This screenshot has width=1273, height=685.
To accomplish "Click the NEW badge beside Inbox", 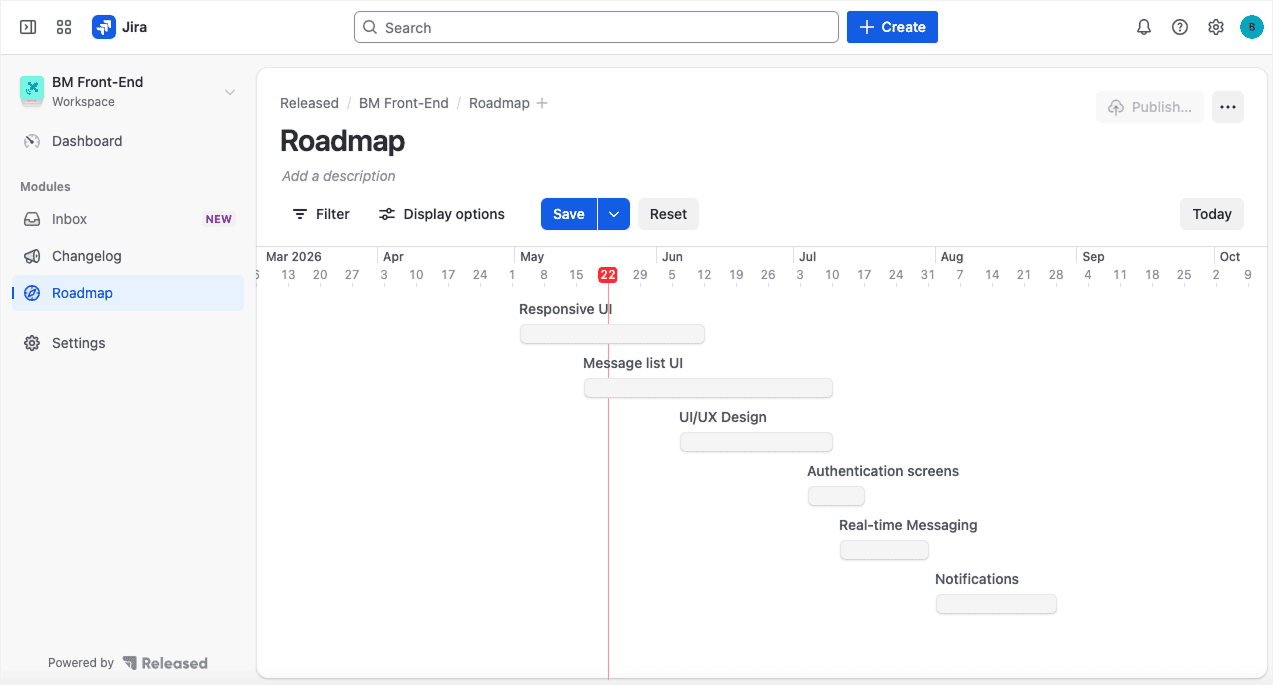I will pos(218,219).
